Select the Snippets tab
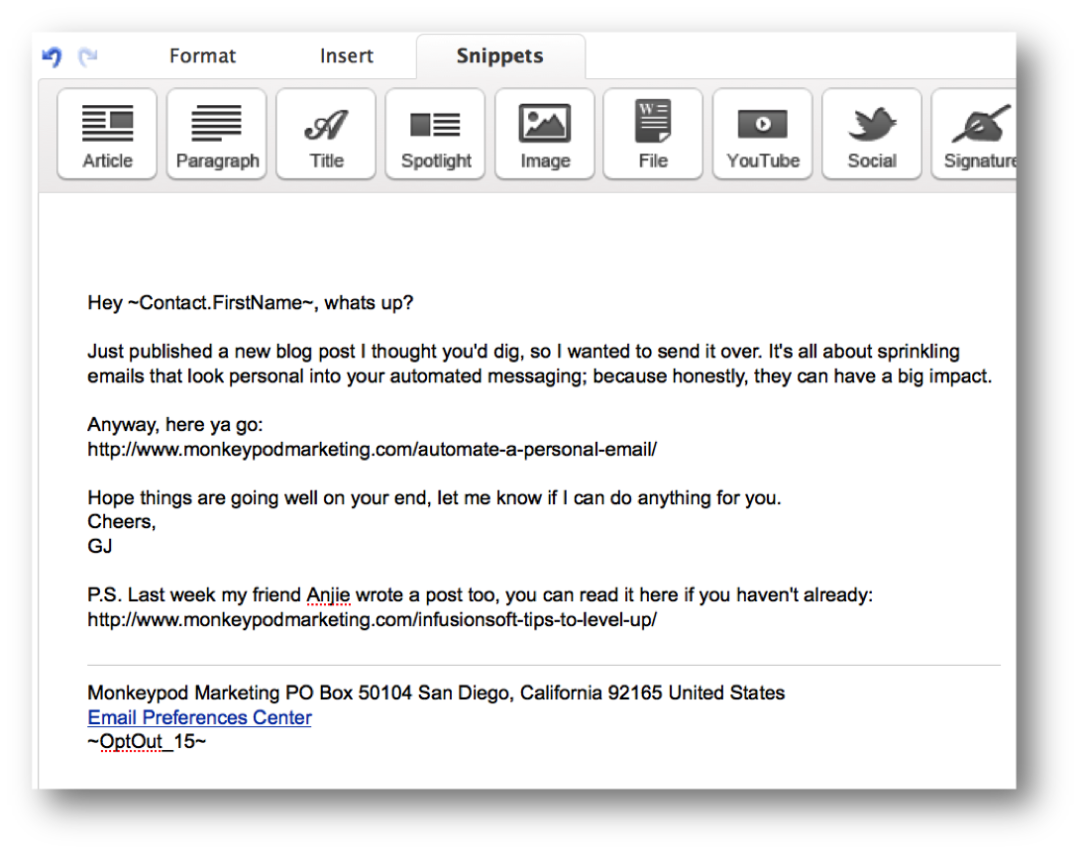The height and width of the screenshot is (853, 1080). 500,56
